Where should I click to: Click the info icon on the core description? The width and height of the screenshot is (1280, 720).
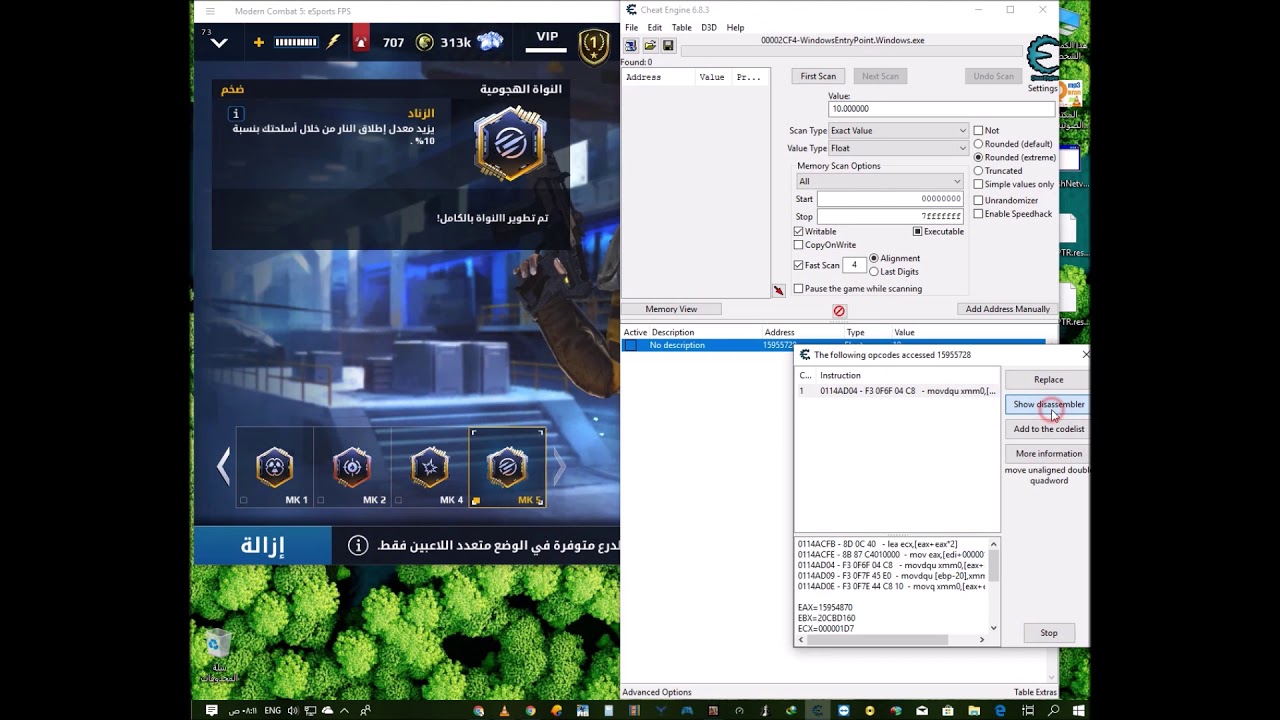pos(234,114)
